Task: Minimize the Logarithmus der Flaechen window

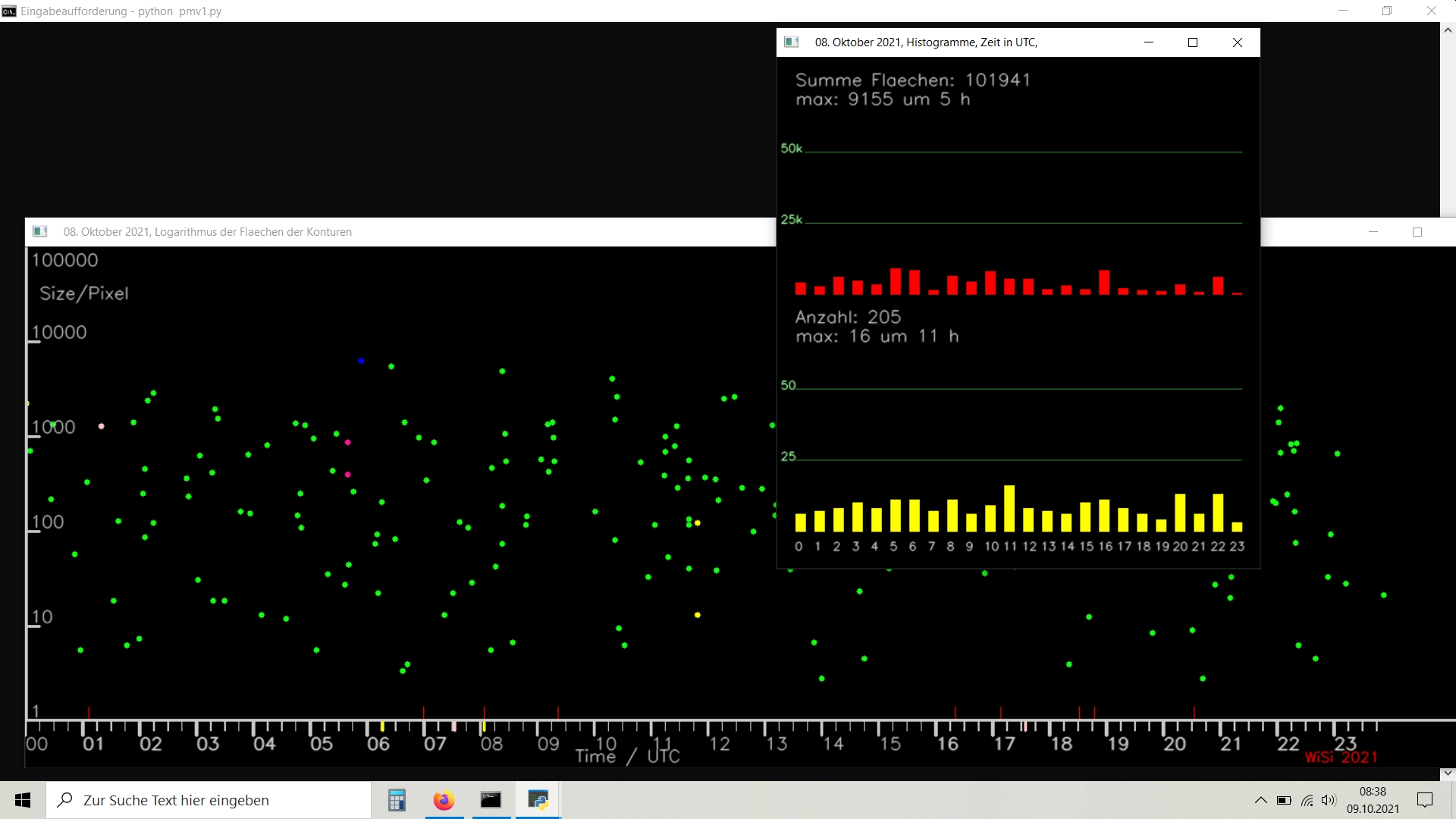Action: [x=1373, y=232]
